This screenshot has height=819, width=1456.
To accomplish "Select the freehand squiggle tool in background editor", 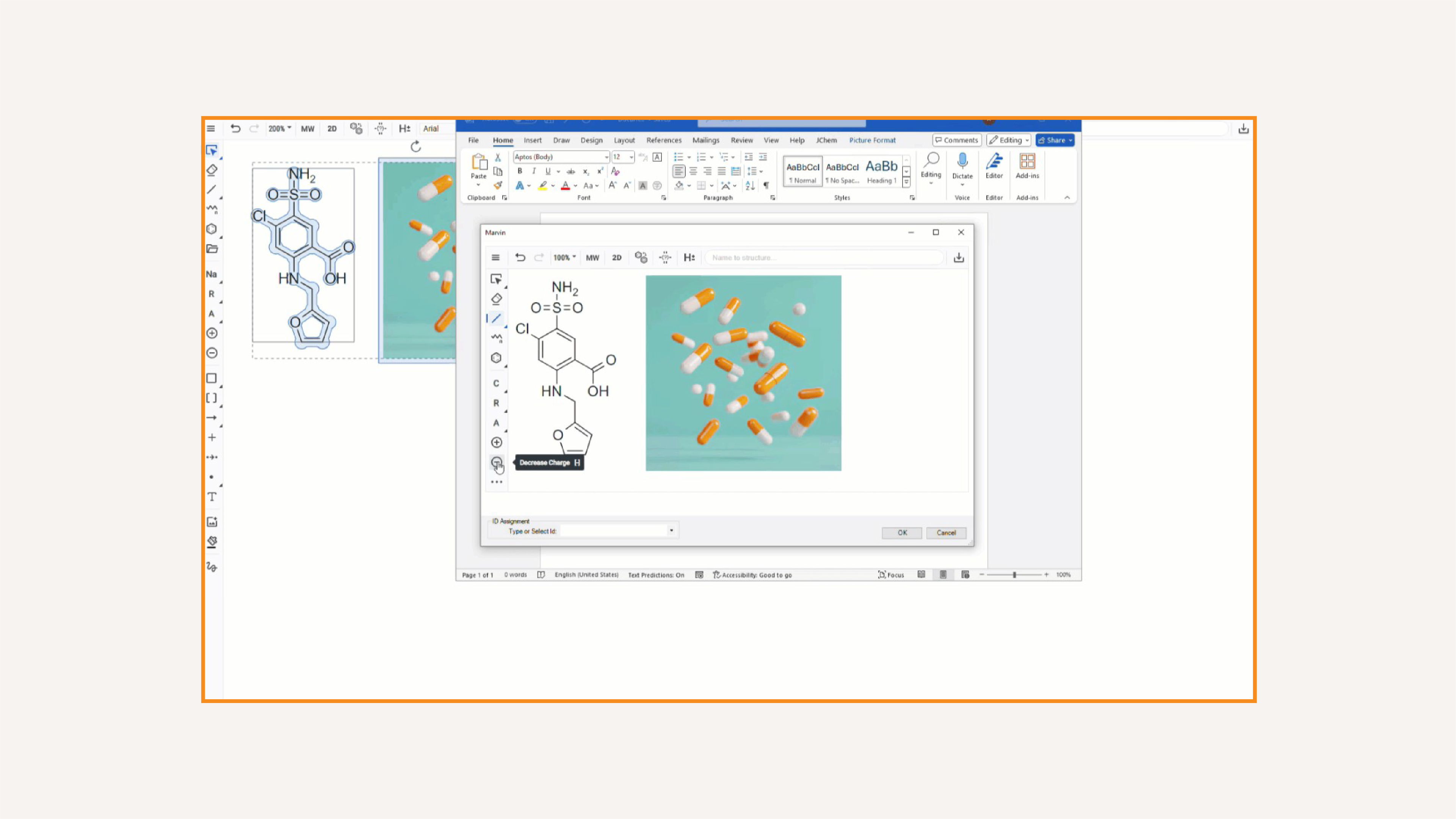I will pyautogui.click(x=212, y=566).
